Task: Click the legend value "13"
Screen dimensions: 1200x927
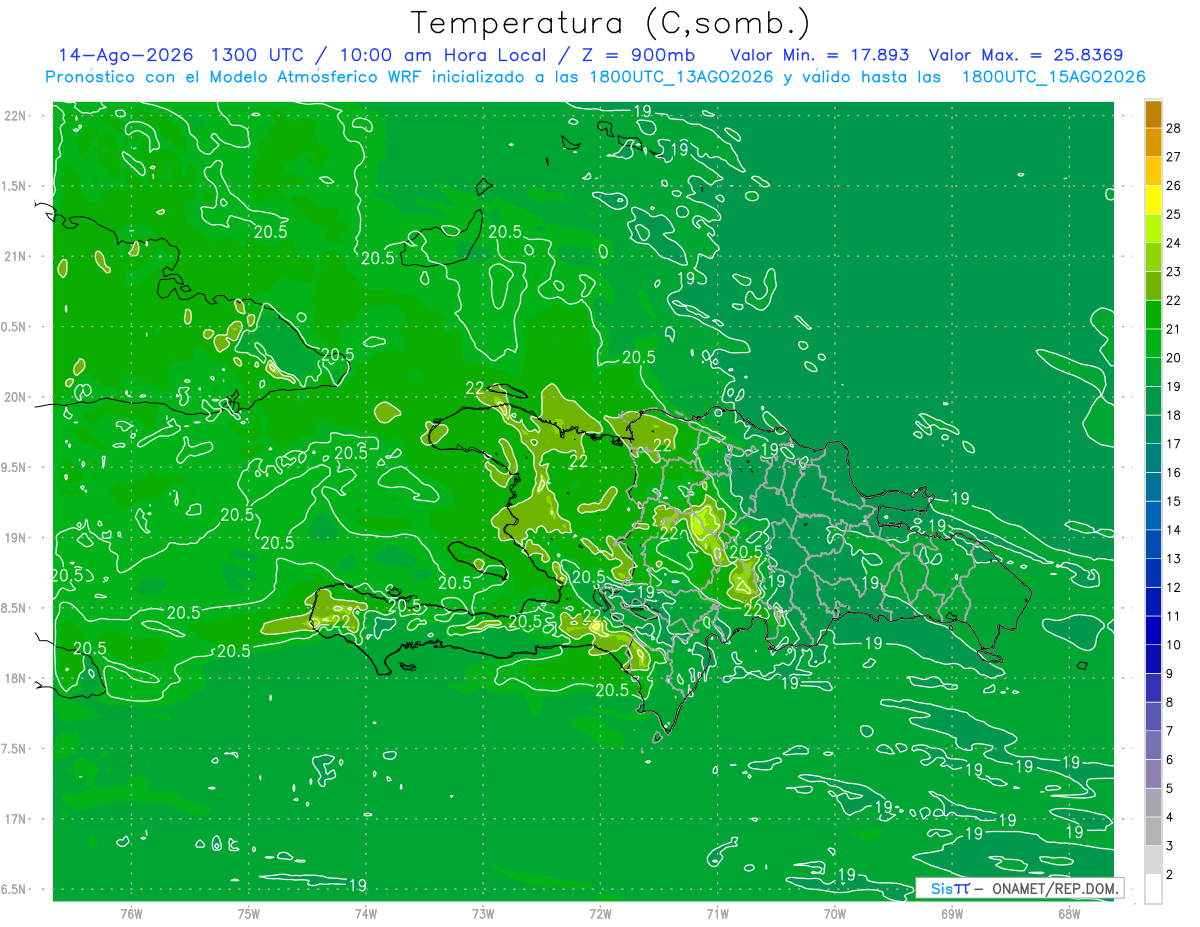Action: click(x=1174, y=558)
